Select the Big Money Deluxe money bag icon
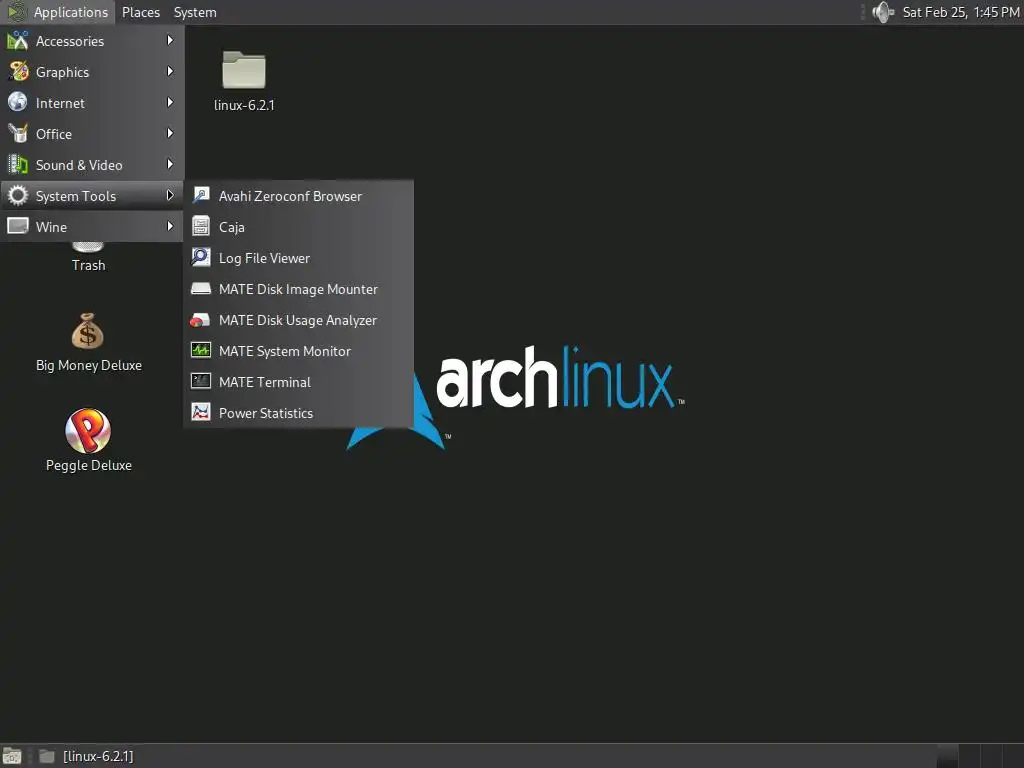1024x768 pixels. (88, 331)
